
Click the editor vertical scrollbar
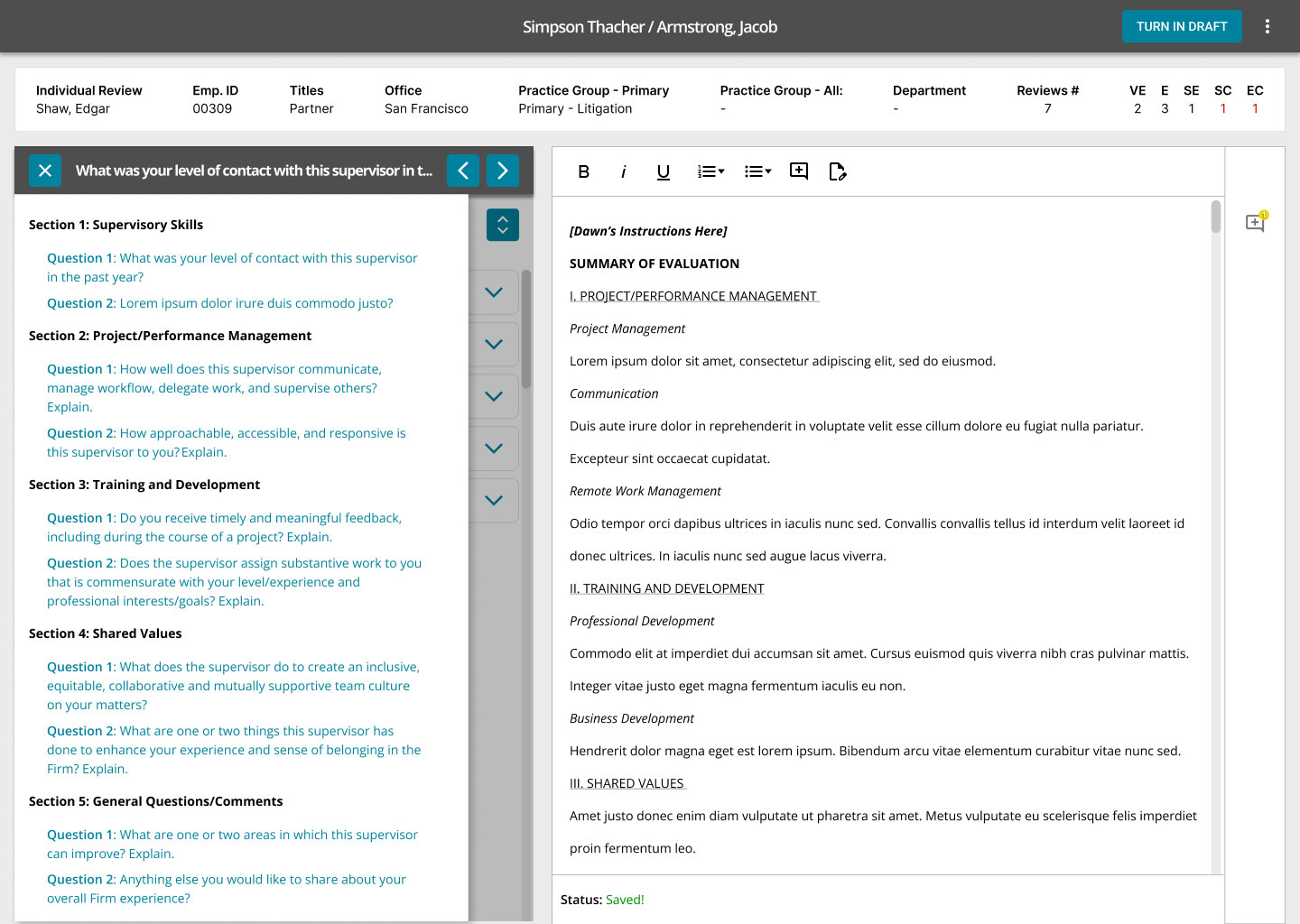[x=1216, y=217]
